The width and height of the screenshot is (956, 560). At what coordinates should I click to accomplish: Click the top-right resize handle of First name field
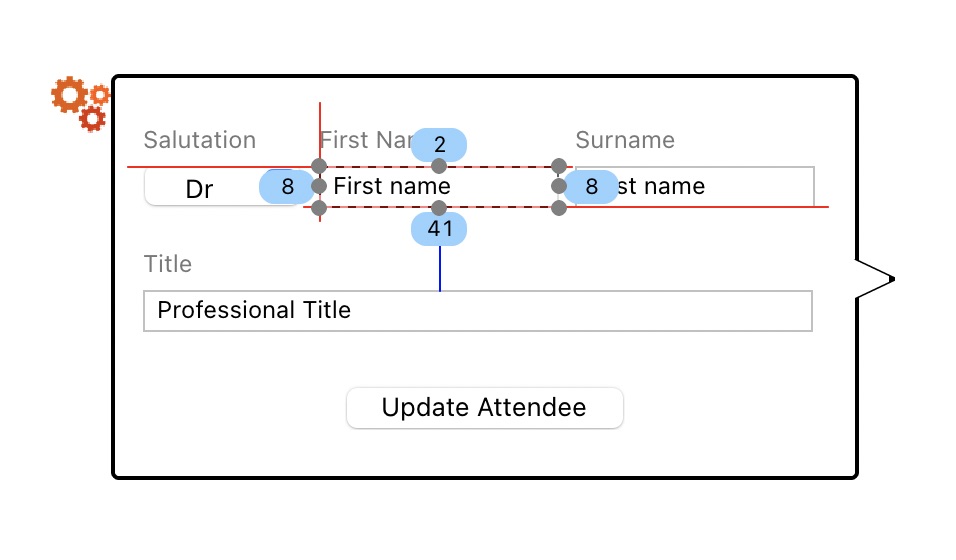pos(559,165)
